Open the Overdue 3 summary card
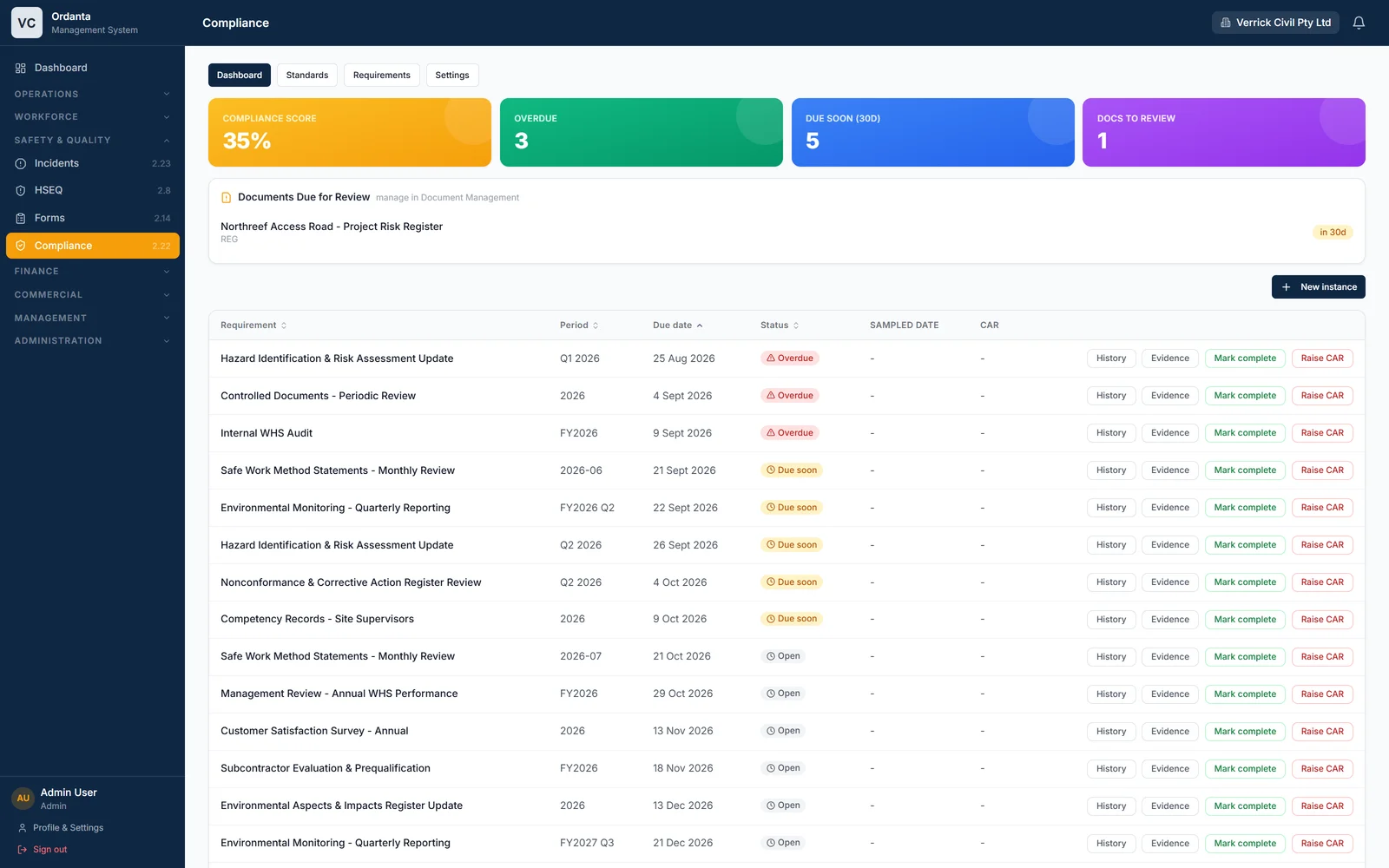 pyautogui.click(x=642, y=132)
